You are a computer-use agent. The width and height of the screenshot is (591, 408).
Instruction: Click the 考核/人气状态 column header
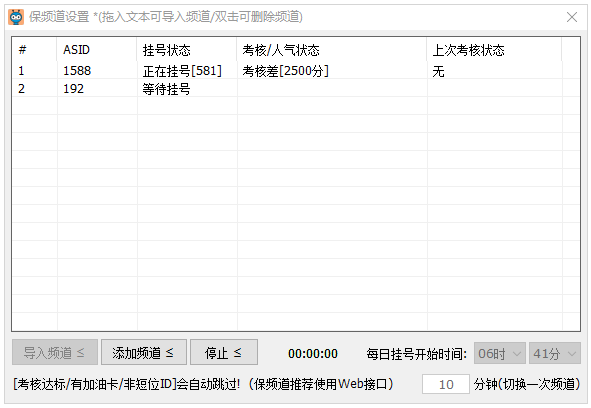332,50
